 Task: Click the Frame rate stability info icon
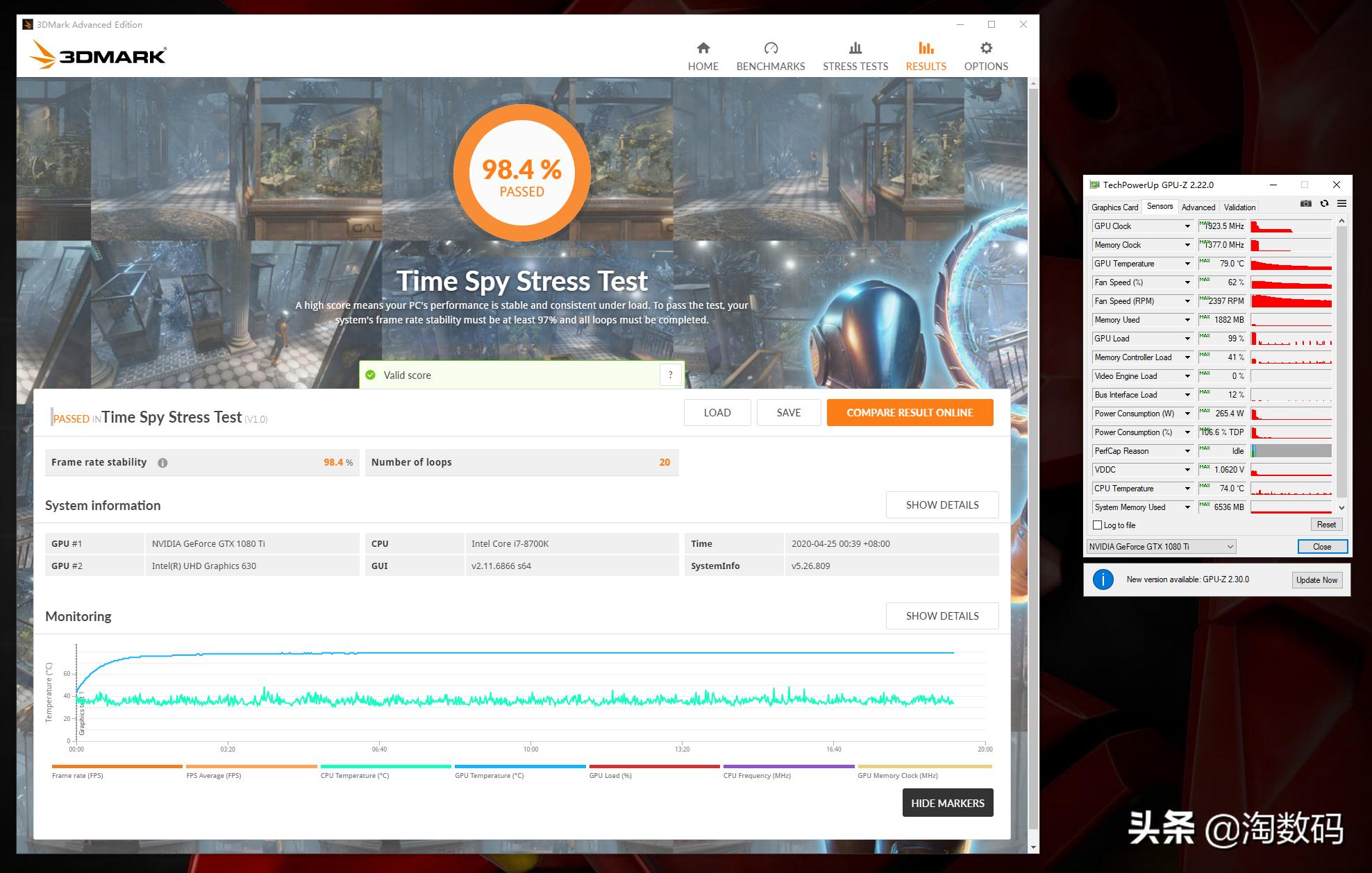pyautogui.click(x=162, y=463)
